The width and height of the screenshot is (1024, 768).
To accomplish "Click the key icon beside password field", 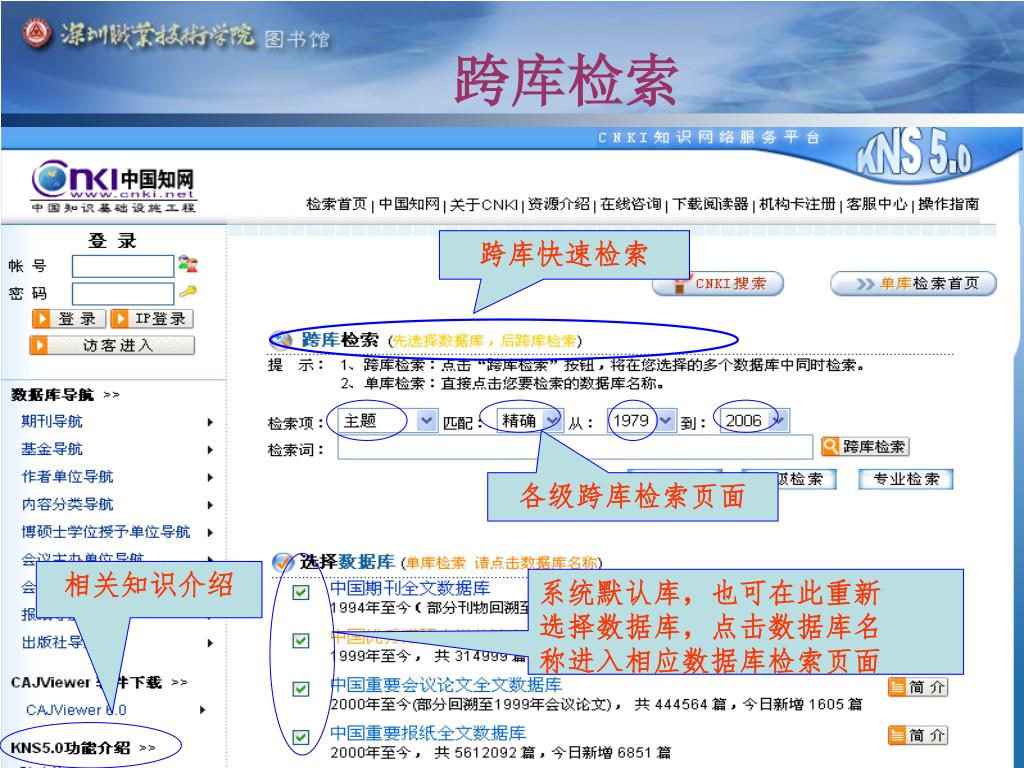I will (187, 292).
